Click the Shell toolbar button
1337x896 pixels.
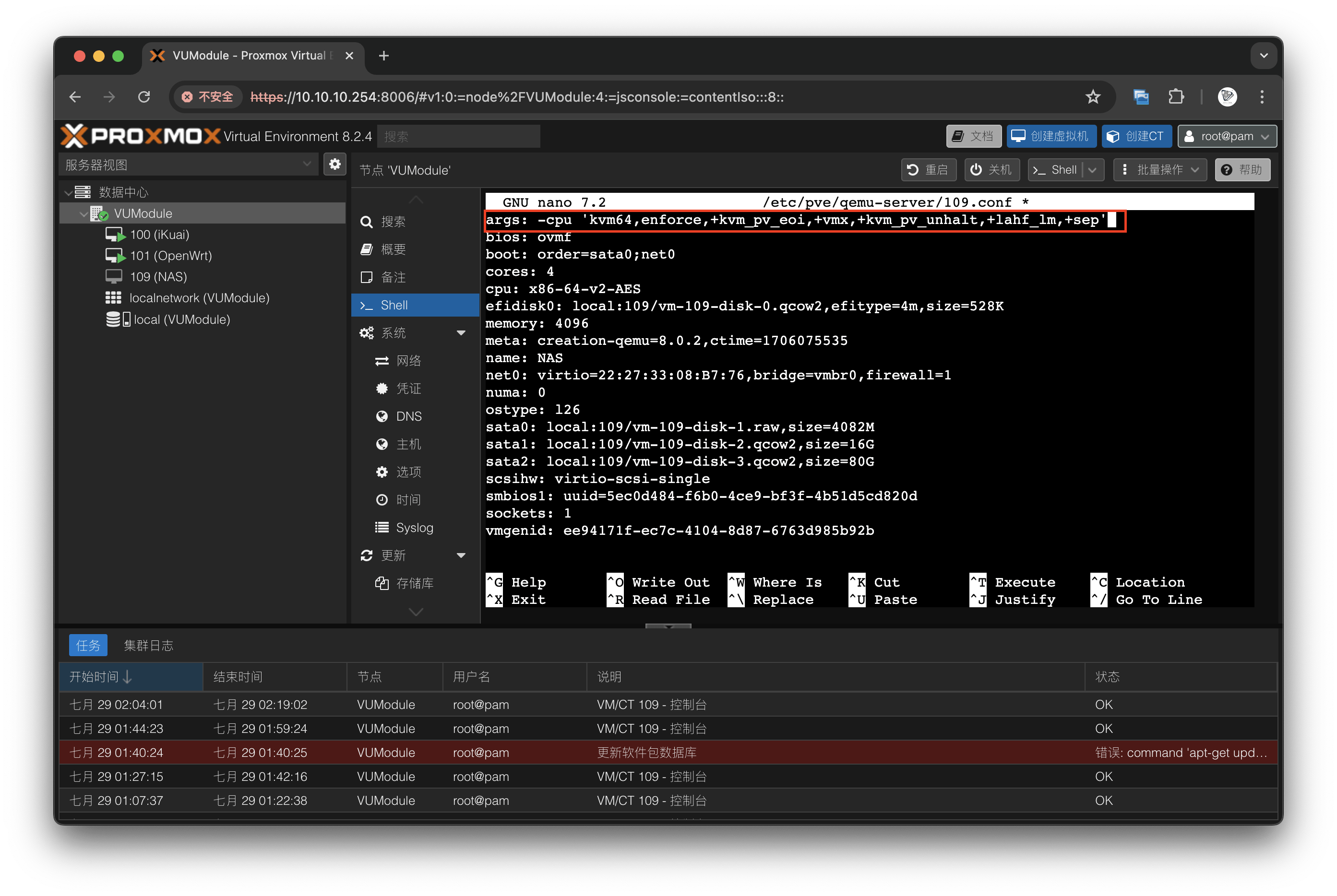click(x=1055, y=170)
